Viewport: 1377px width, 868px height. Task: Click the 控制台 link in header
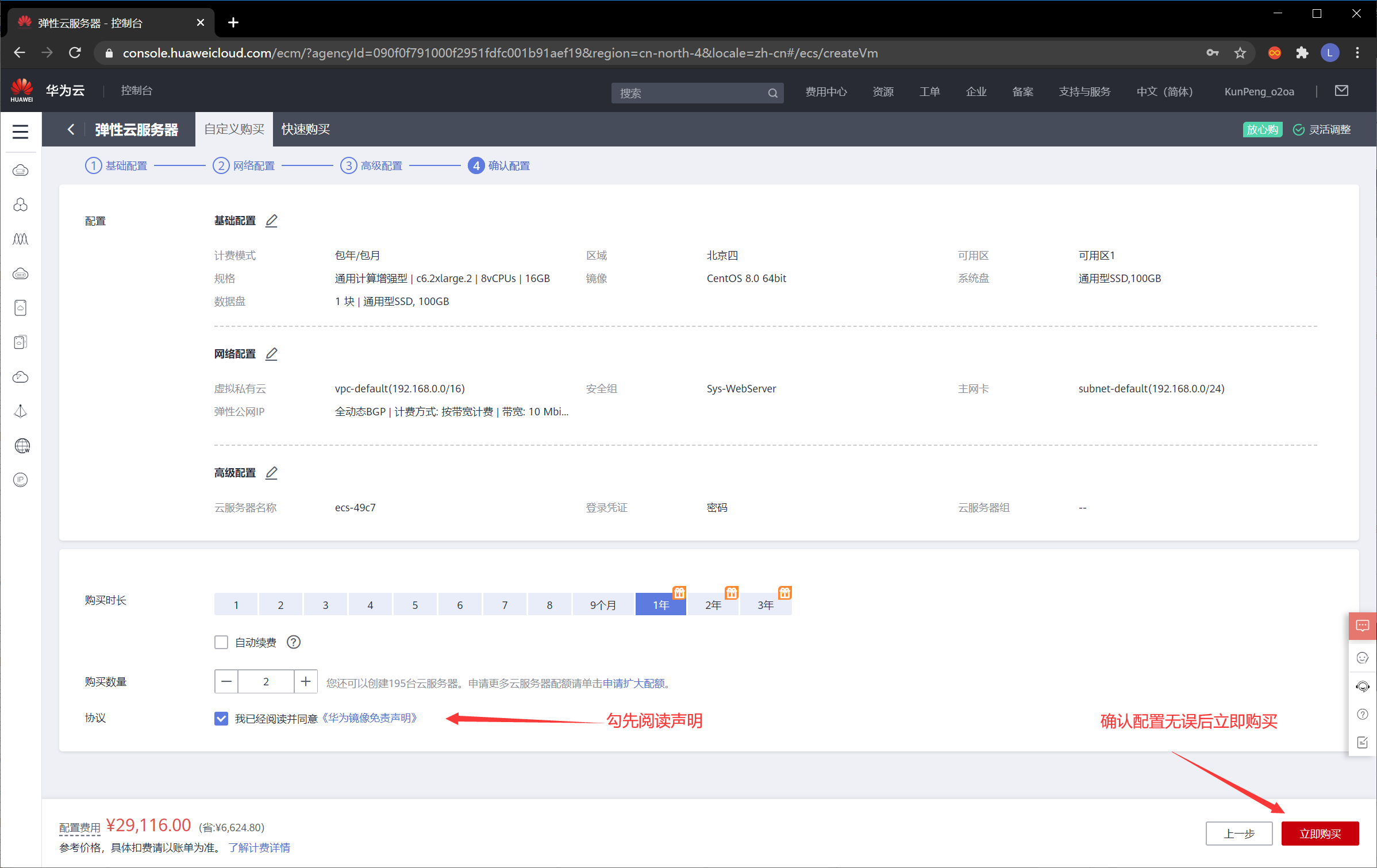[x=136, y=90]
